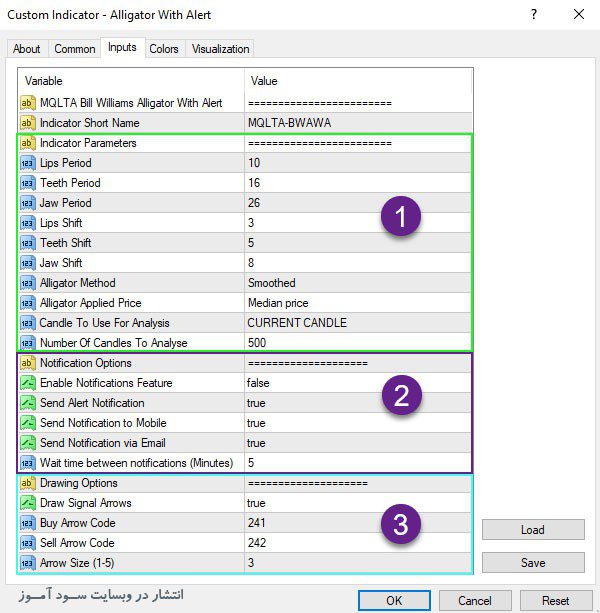Viewport: 600px width, 613px height.
Task: Click the 'ab' icon beside Notification Options
Action: (x=28, y=363)
